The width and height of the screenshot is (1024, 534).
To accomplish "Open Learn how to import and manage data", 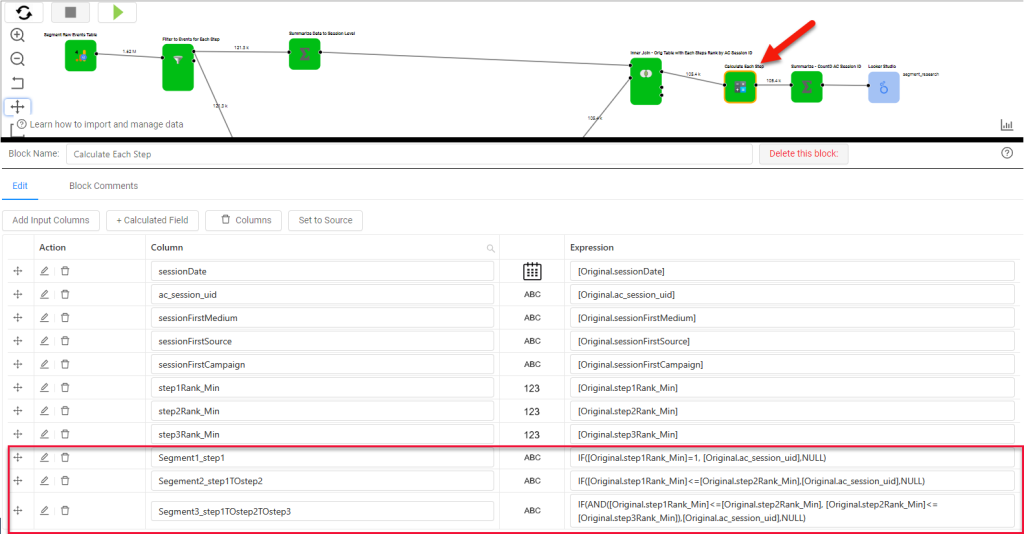I will click(x=106, y=124).
